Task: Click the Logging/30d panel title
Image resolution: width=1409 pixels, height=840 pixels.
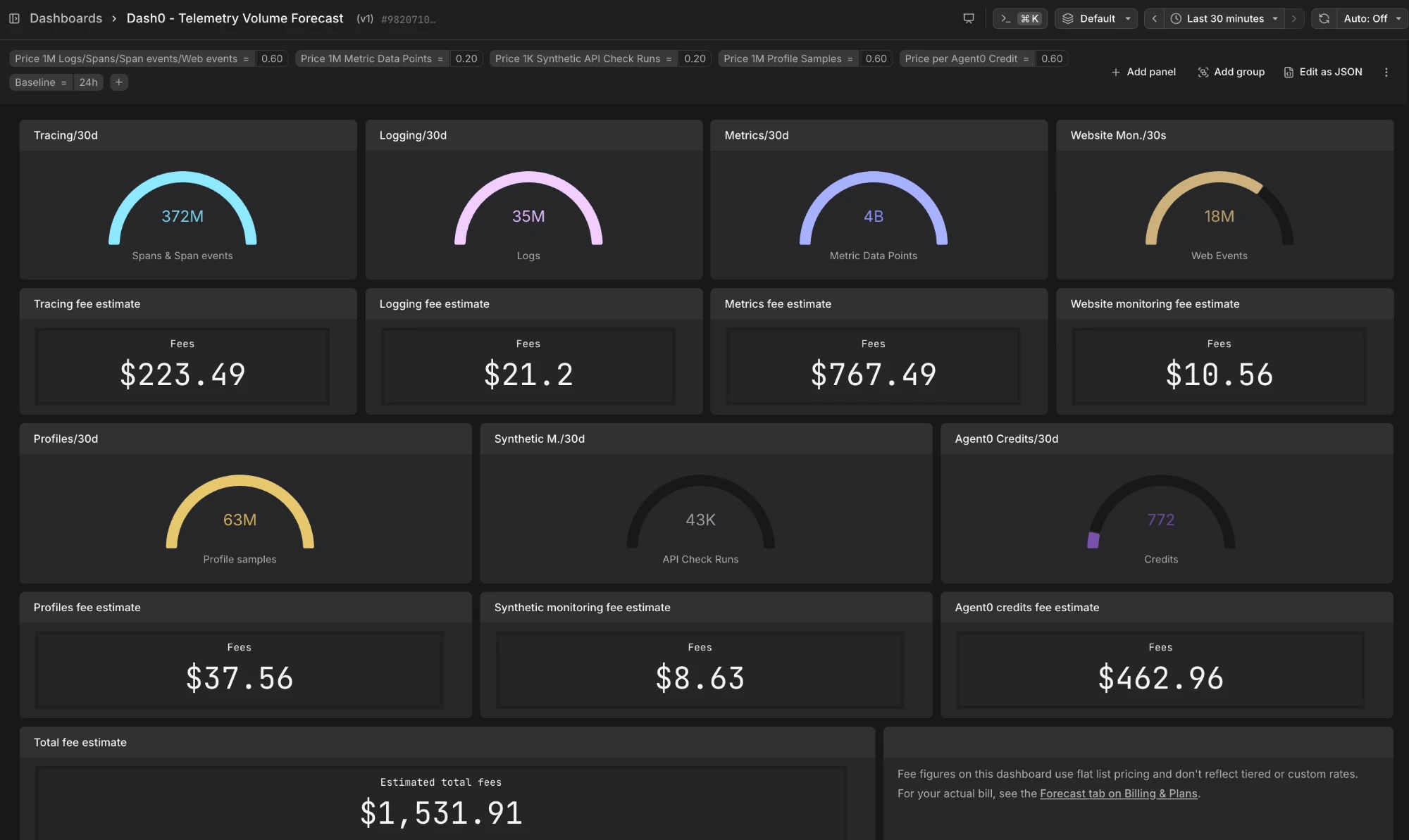Action: [413, 135]
